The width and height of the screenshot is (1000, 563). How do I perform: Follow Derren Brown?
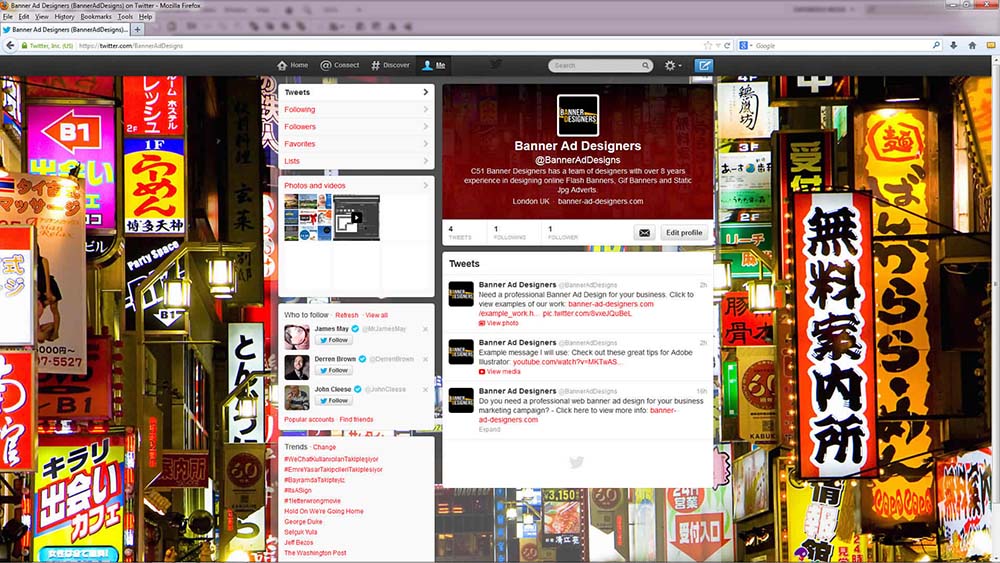pyautogui.click(x=334, y=370)
